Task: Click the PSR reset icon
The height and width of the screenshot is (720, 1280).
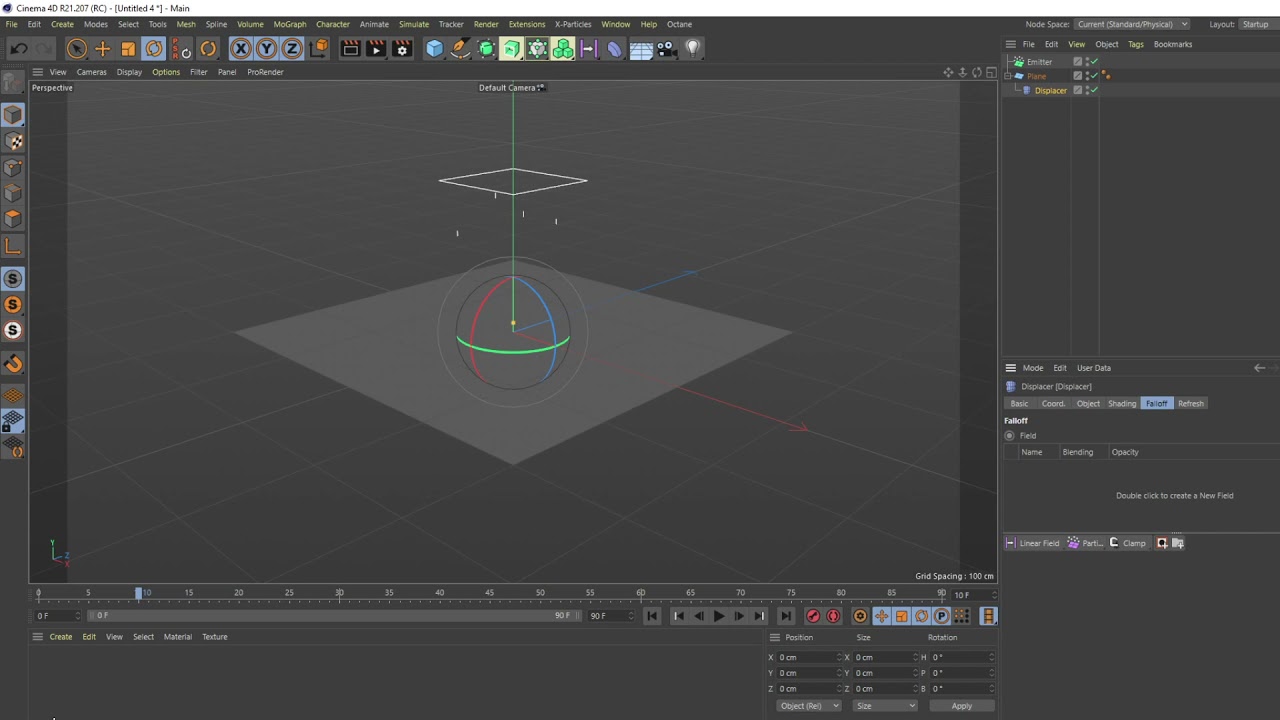Action: 181,48
